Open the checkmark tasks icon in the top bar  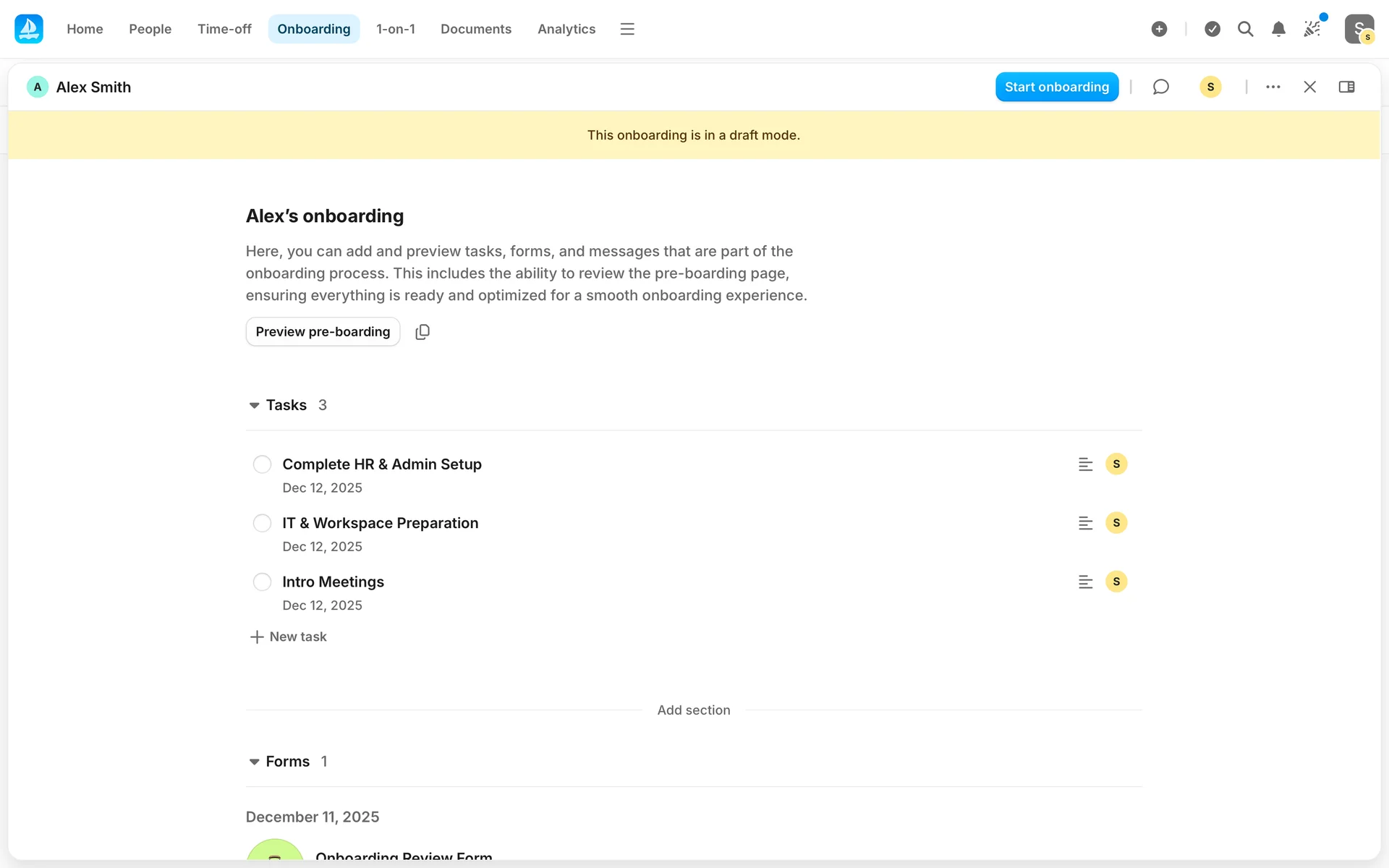click(x=1212, y=29)
